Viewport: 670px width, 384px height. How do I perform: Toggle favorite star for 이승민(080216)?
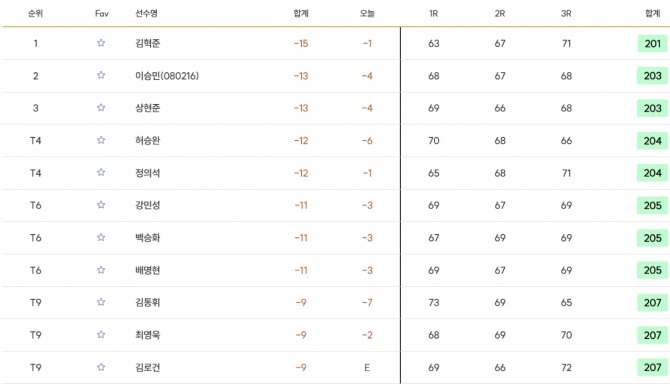click(x=101, y=75)
